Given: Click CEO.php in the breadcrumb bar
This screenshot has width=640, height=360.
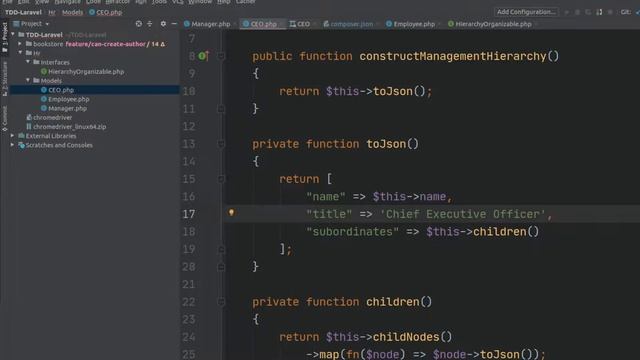Looking at the screenshot, I should (x=105, y=13).
